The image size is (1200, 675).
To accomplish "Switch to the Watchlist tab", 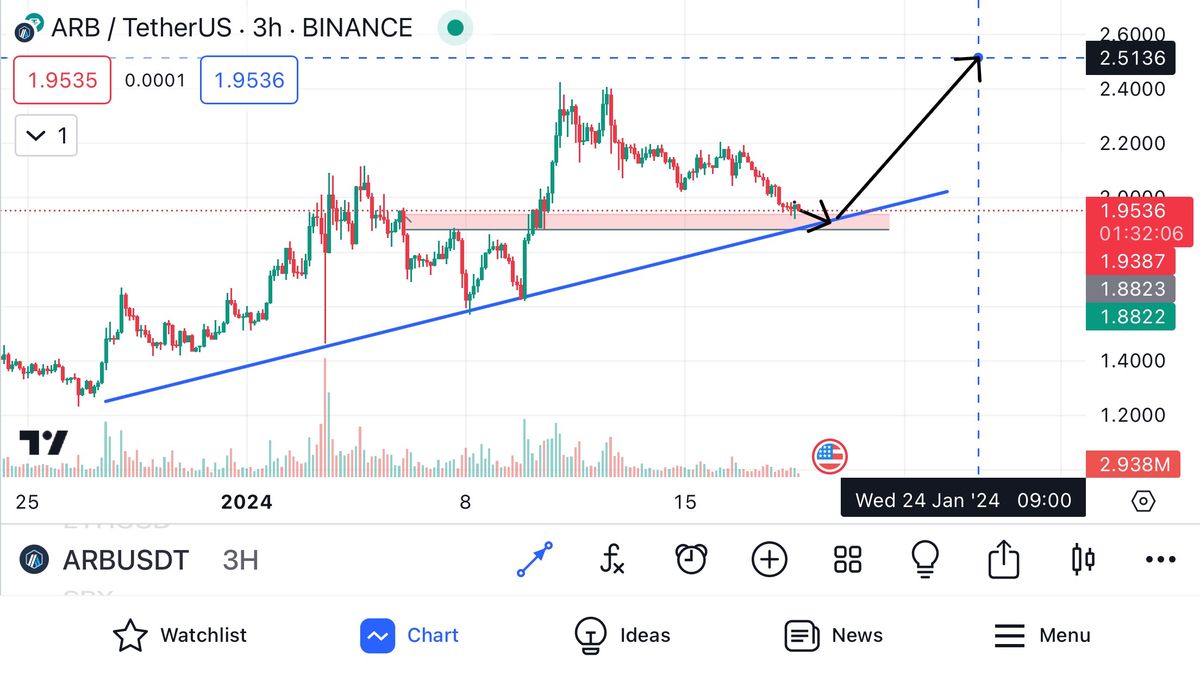I will pos(180,635).
